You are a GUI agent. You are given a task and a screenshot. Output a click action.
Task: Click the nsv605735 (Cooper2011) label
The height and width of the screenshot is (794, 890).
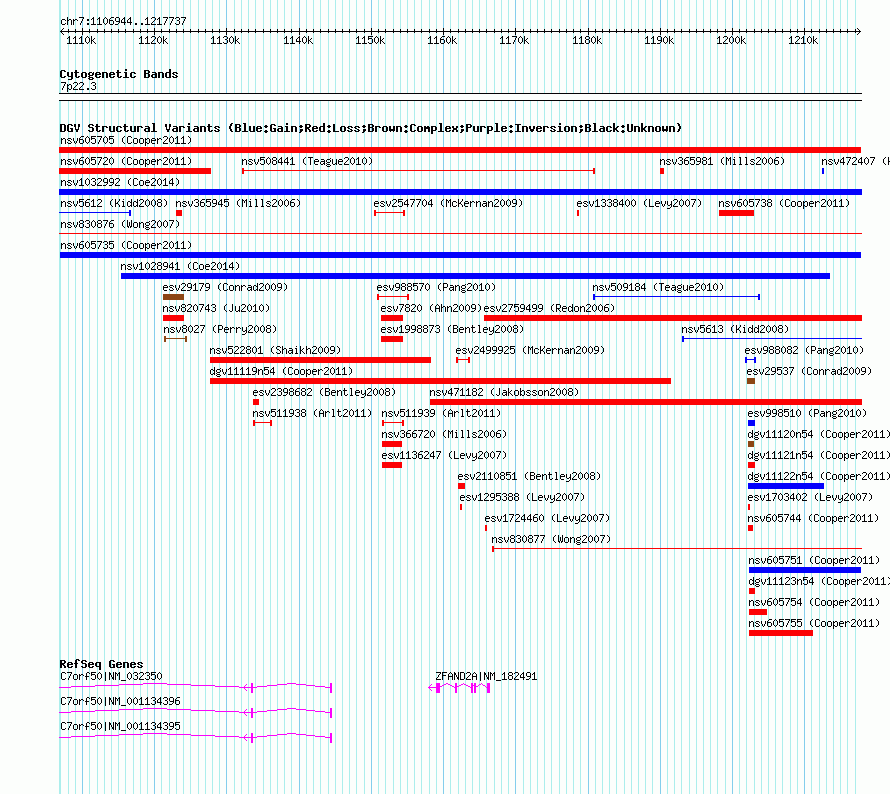(126, 245)
